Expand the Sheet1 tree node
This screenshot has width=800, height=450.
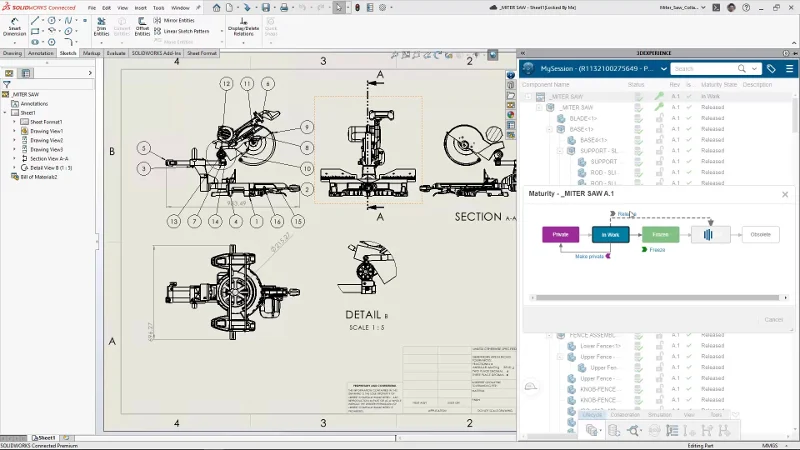[5, 113]
